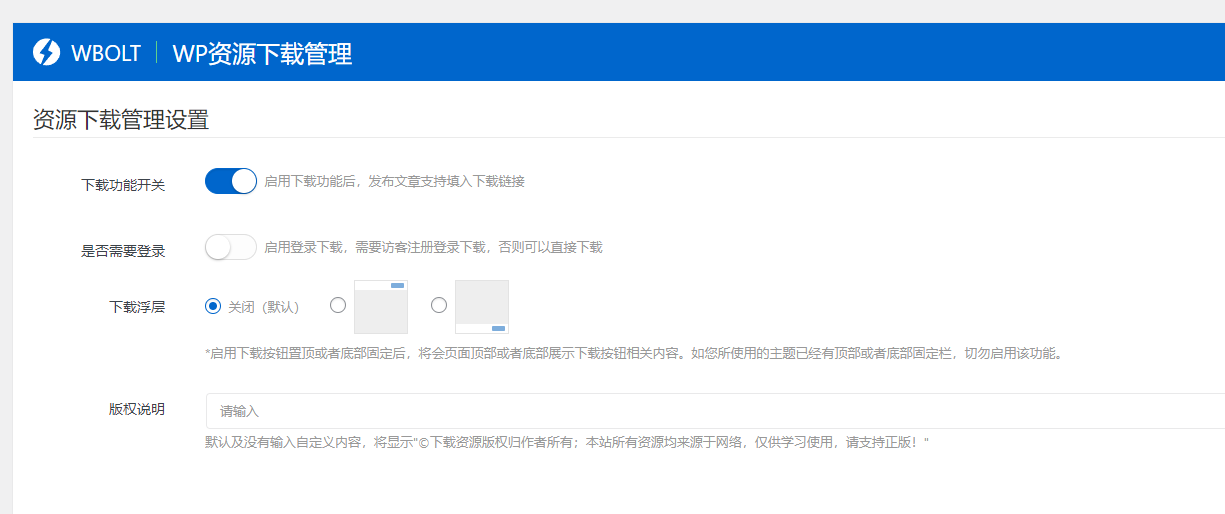Click the 关闭（默认） option label text

[263, 307]
